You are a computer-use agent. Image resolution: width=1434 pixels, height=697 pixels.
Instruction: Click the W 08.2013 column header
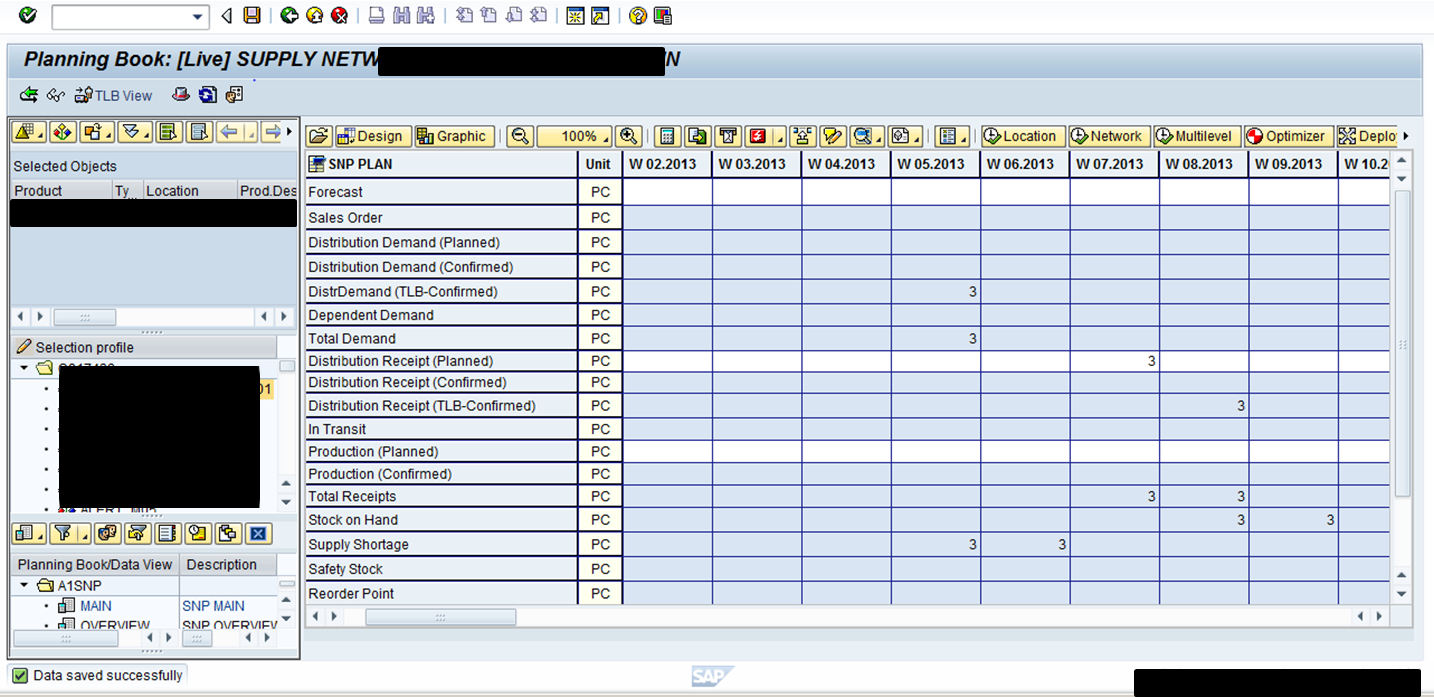pos(1203,164)
